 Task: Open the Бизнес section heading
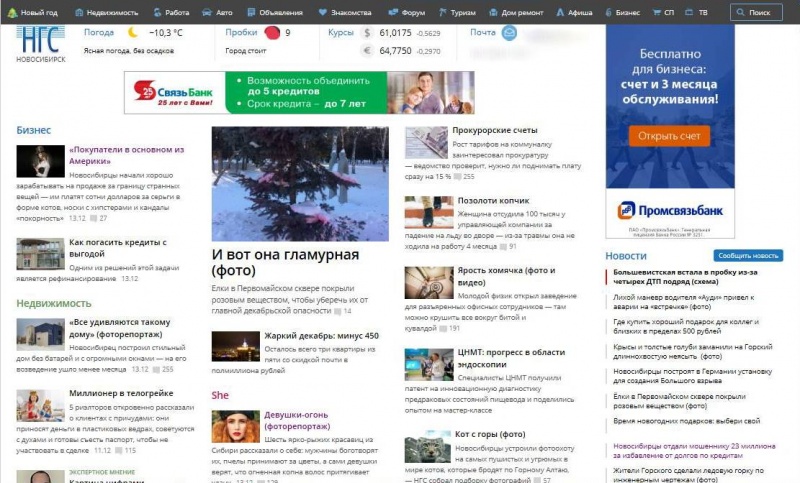tap(33, 130)
